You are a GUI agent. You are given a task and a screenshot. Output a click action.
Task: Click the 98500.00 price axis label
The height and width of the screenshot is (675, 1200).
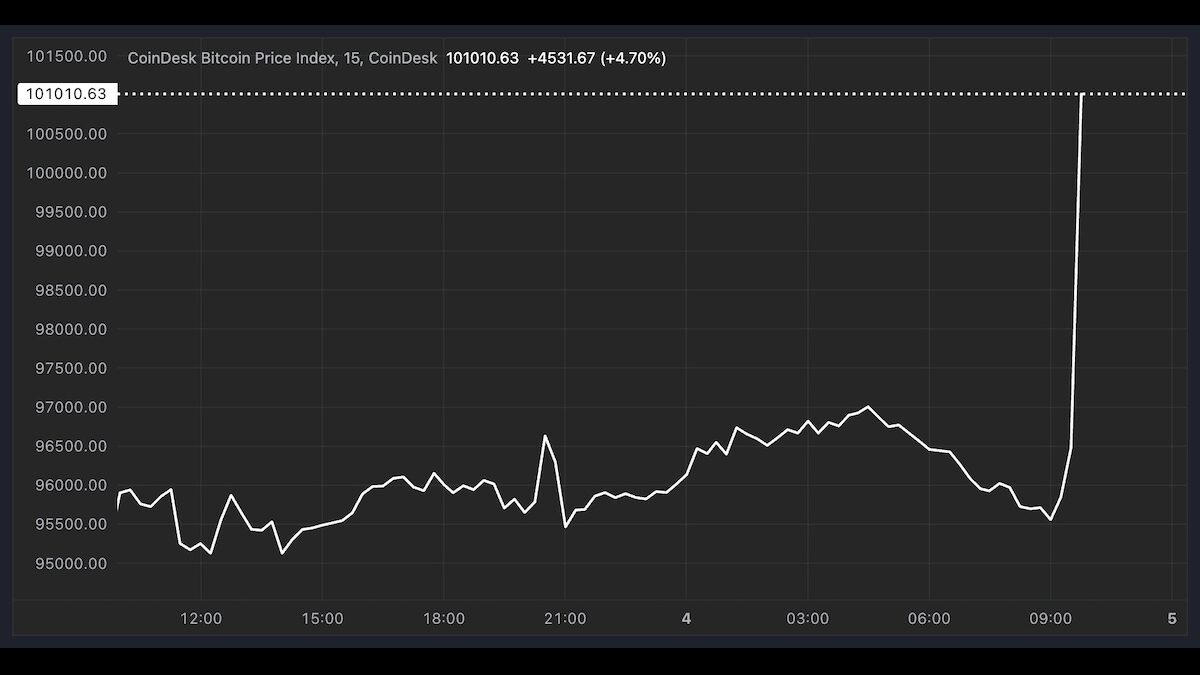tap(68, 290)
